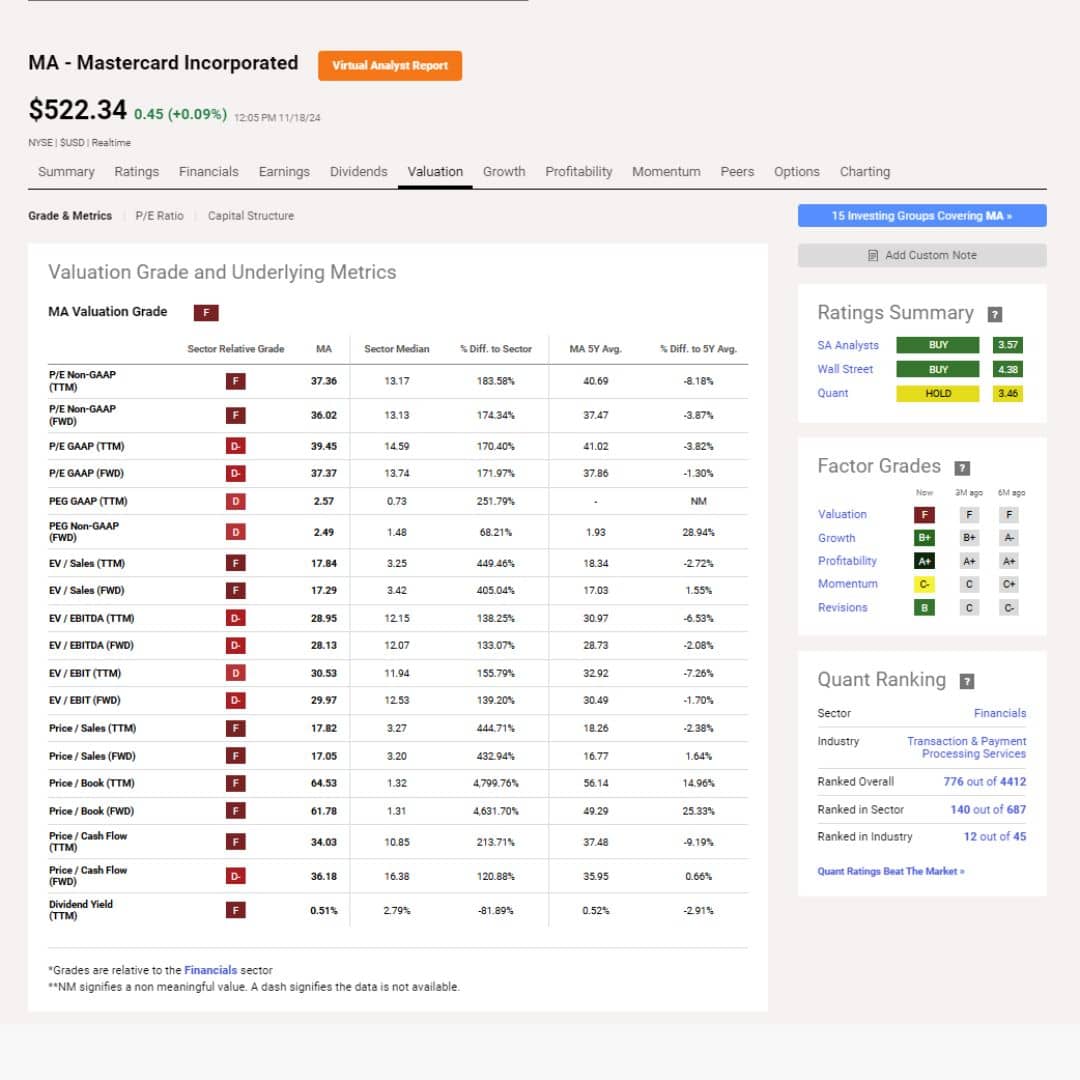Select the Dividends tab

358,172
